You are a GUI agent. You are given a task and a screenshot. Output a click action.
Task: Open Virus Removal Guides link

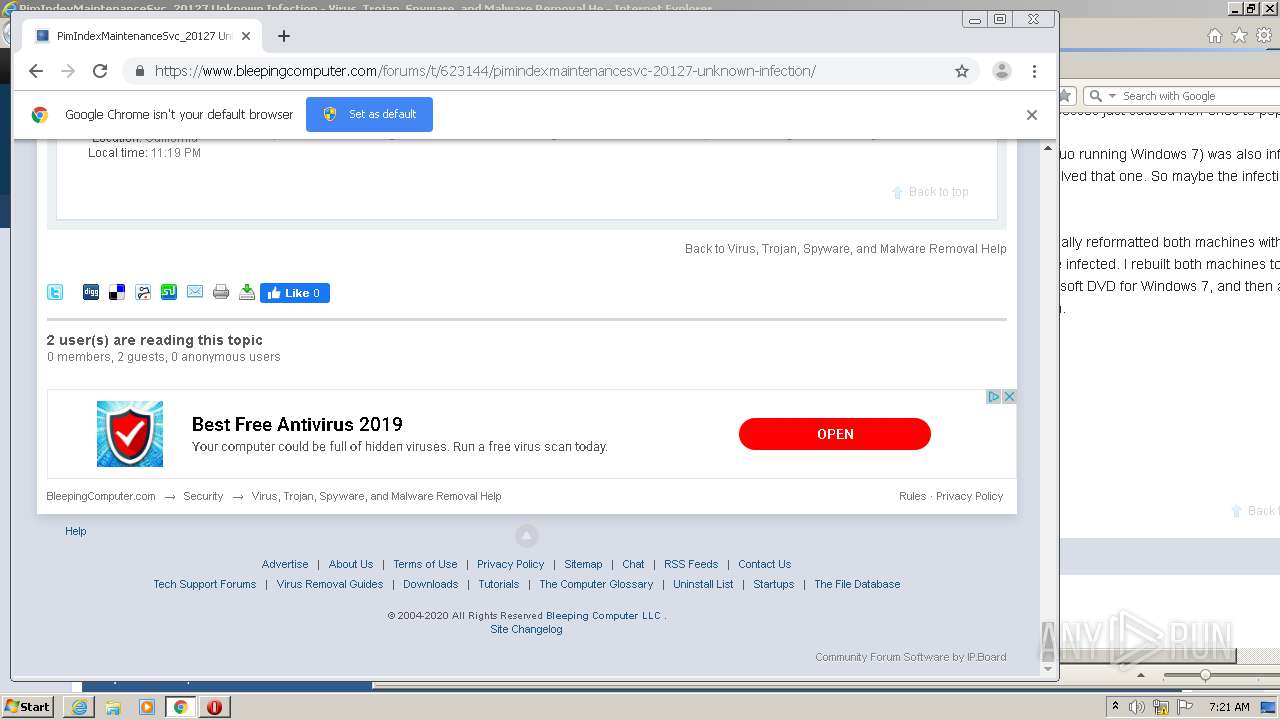pyautogui.click(x=330, y=584)
